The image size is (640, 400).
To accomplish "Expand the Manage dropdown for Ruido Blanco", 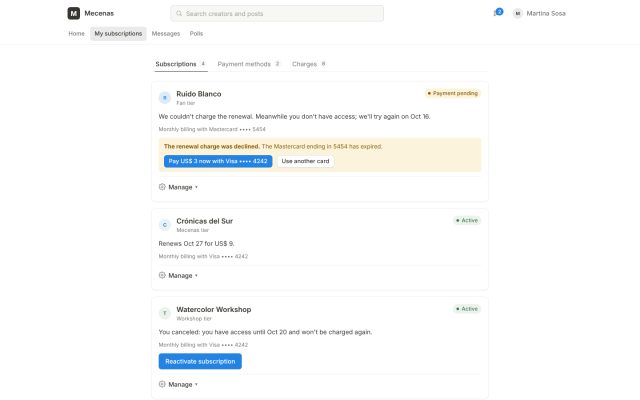I will tap(178, 187).
